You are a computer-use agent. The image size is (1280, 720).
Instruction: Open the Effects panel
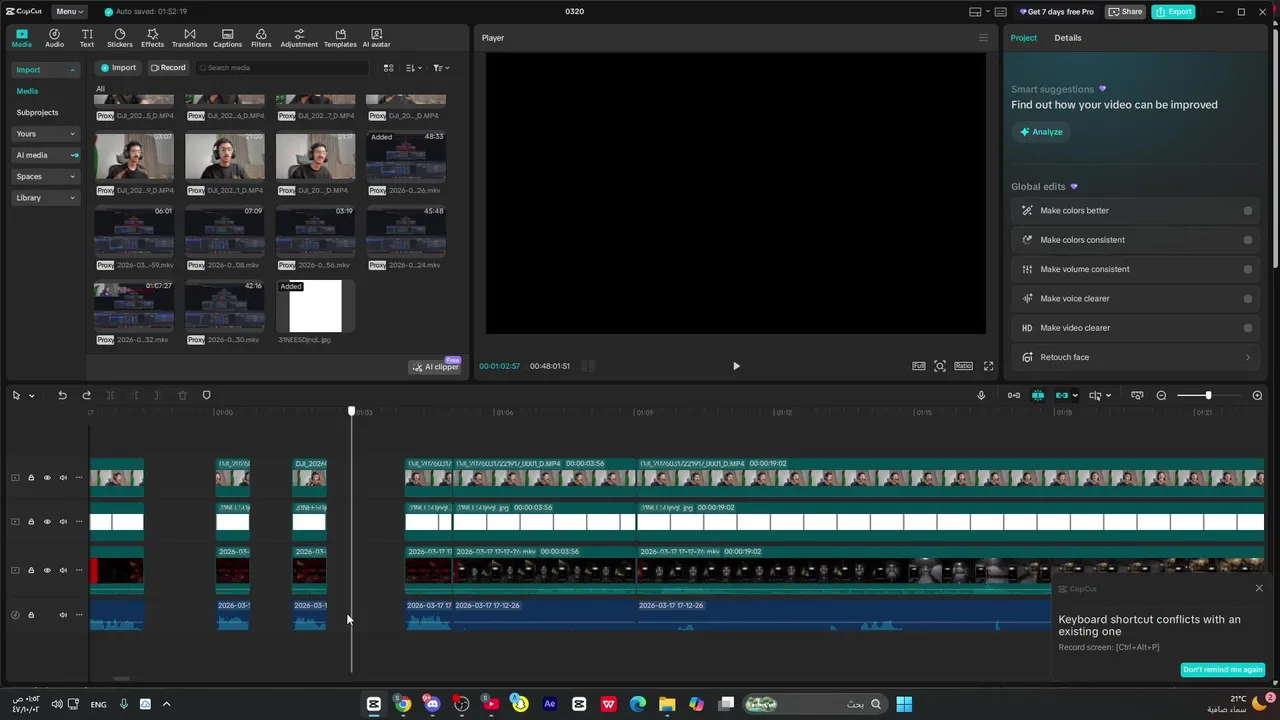click(x=152, y=38)
